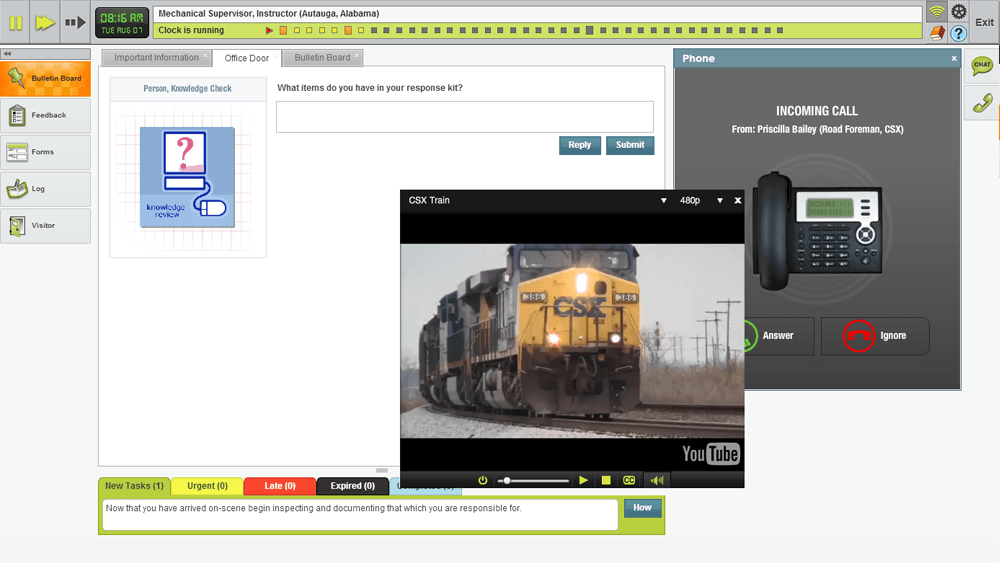Click Person, Knowledge Check header

(x=188, y=89)
